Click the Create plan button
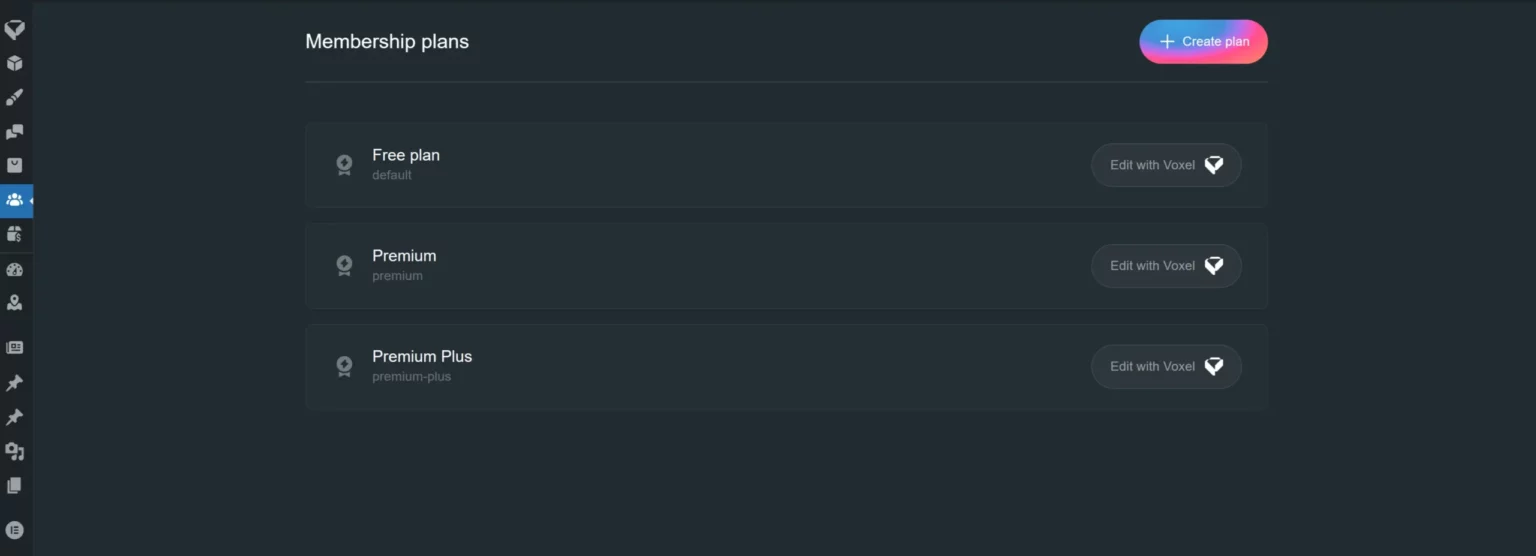 [x=1203, y=42]
